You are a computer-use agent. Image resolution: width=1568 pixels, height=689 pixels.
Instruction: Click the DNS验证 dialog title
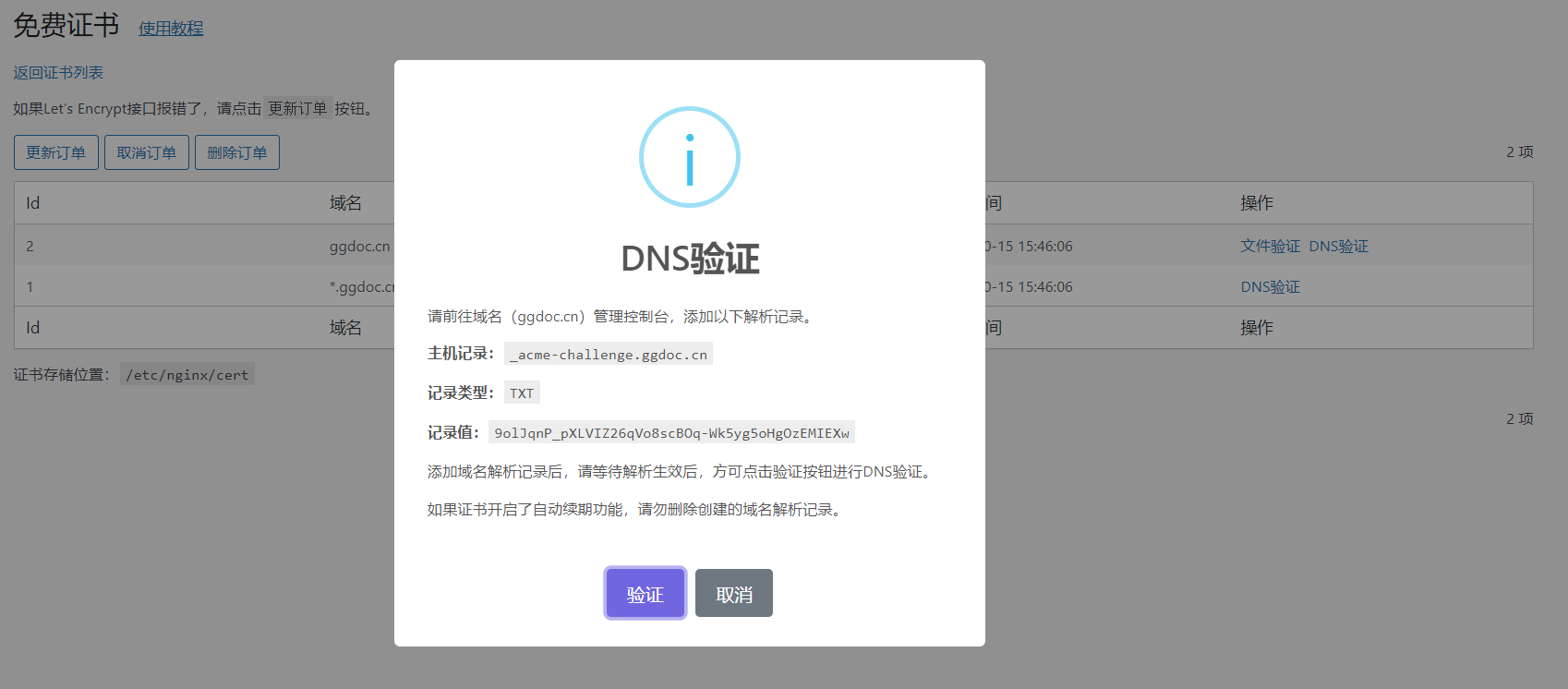[690, 259]
